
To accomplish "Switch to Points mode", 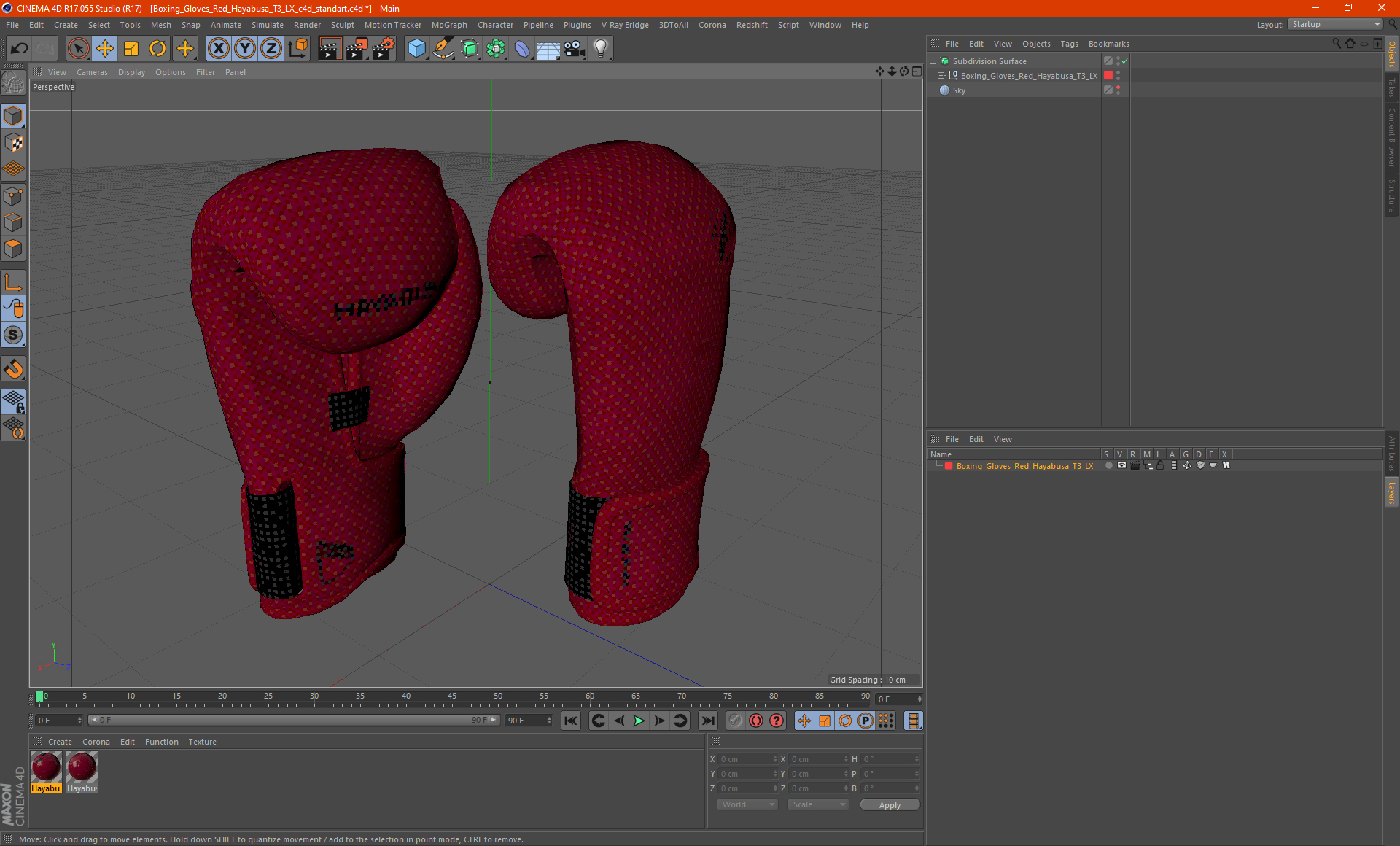I will coord(13,196).
